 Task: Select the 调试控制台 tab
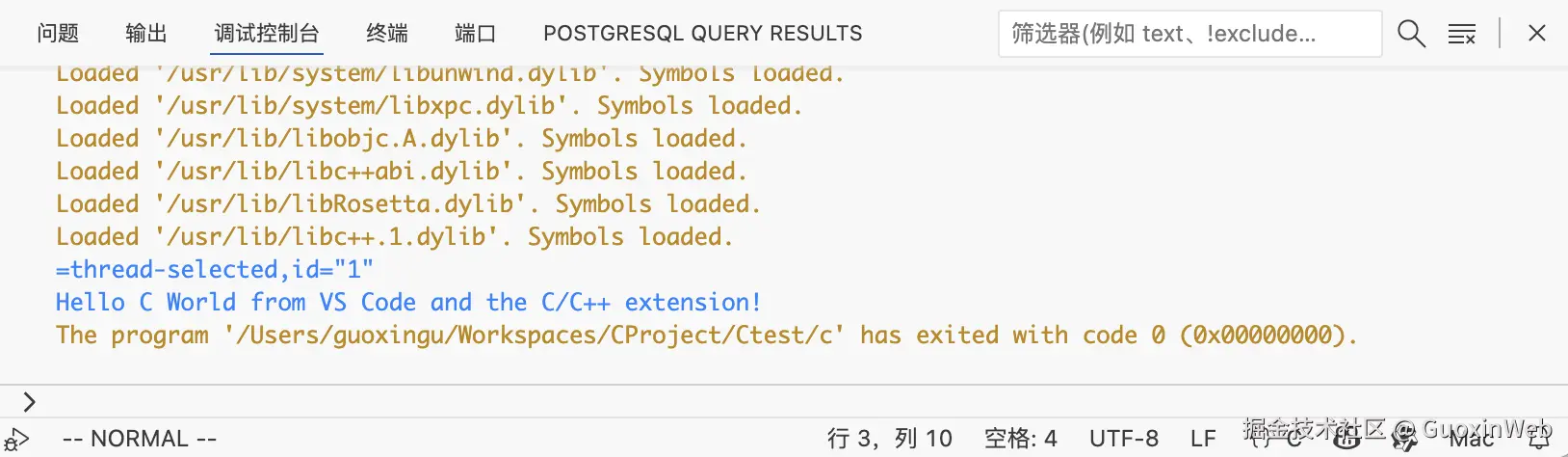pyautogui.click(x=267, y=34)
